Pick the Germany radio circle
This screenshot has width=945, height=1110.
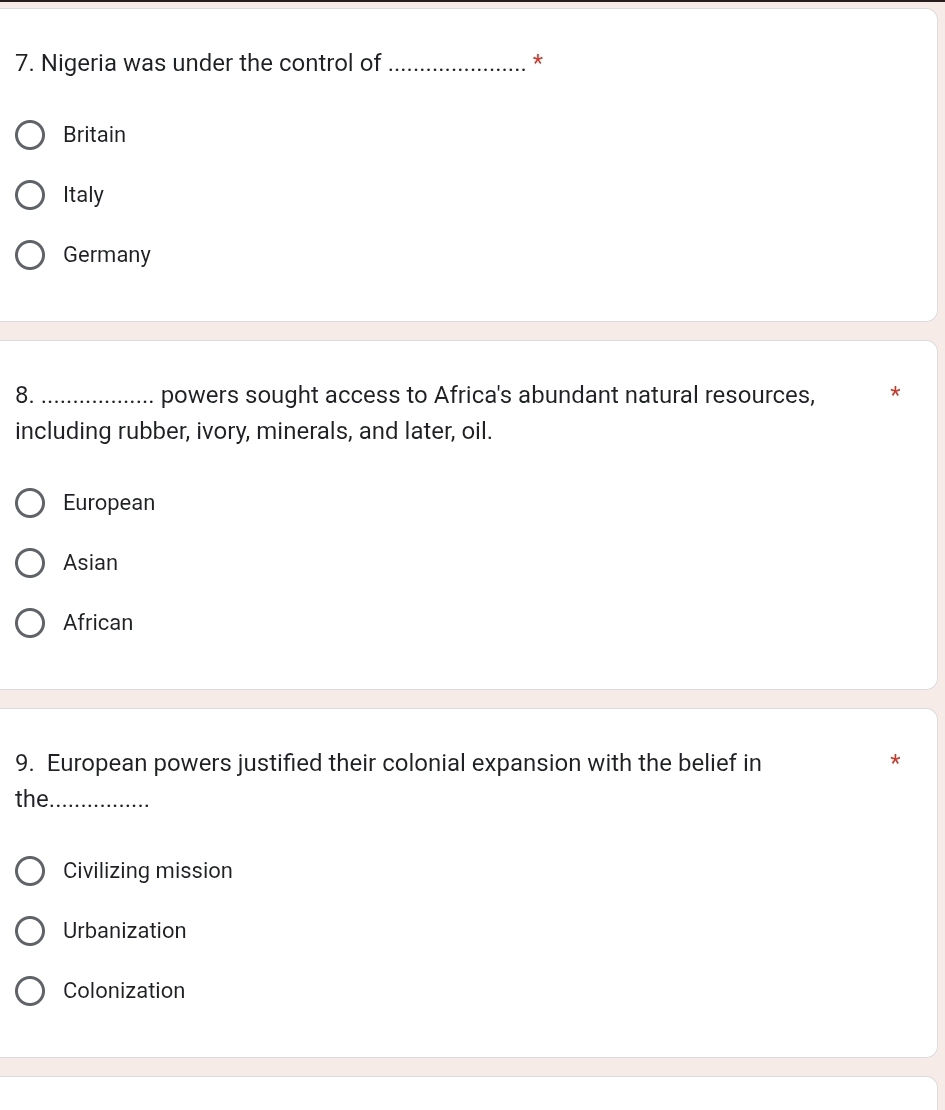click(x=30, y=255)
